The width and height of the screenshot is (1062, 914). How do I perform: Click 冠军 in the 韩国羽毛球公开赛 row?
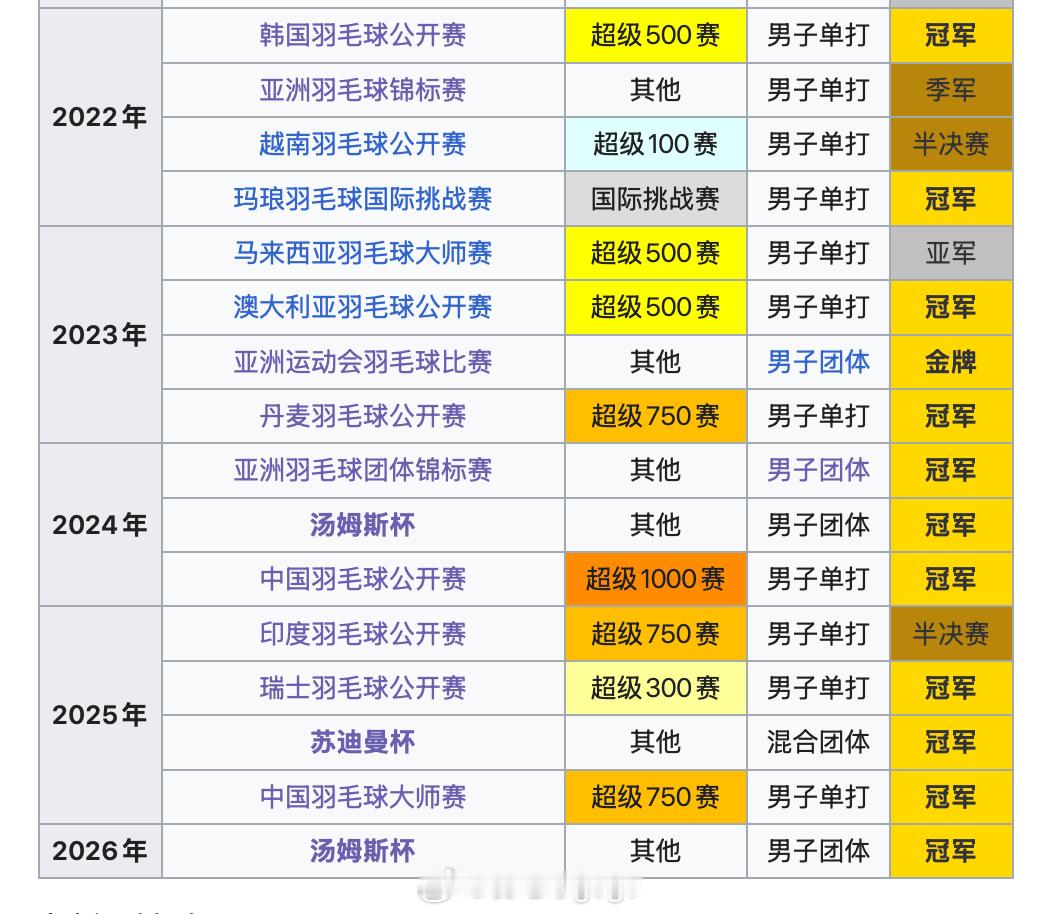[x=951, y=35]
